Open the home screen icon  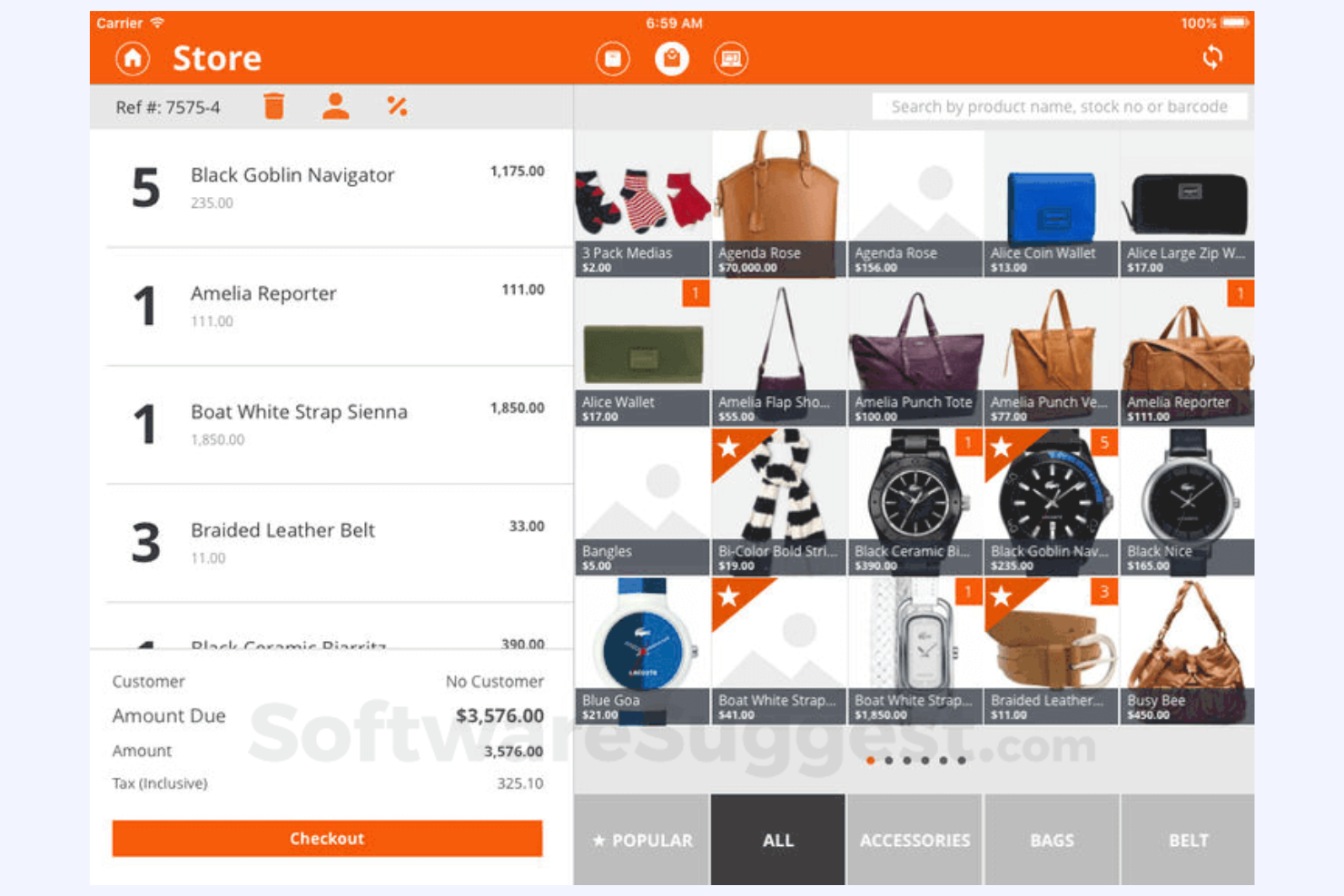tap(132, 58)
